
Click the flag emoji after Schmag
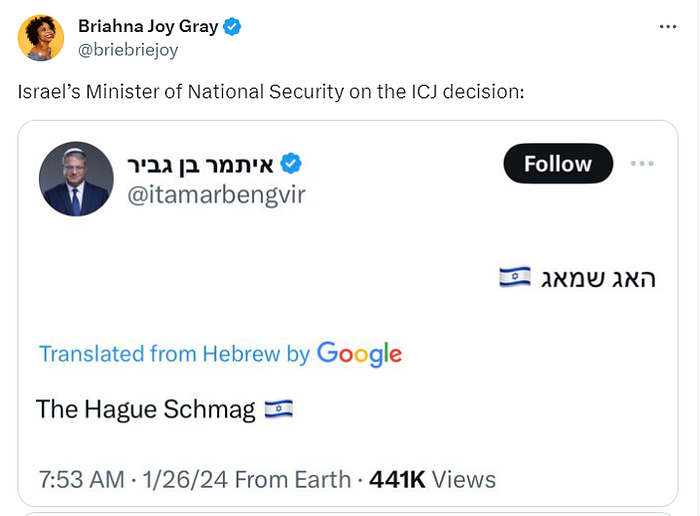pos(279,409)
